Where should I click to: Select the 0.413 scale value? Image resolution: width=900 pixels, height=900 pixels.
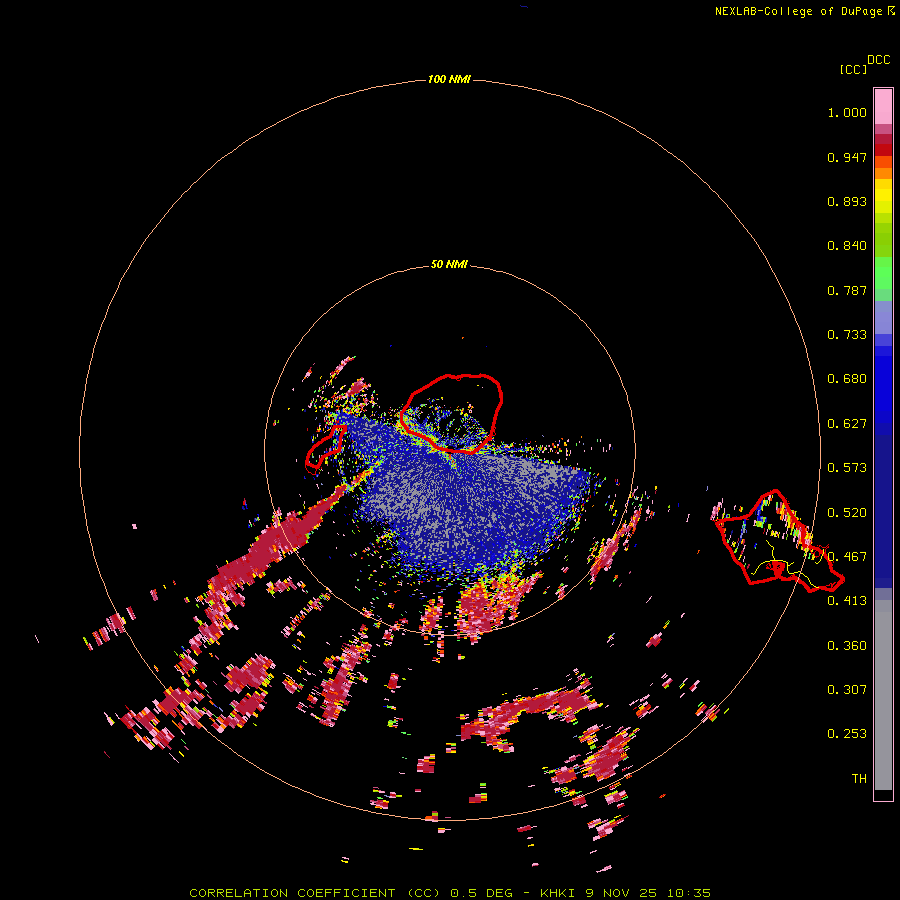pyautogui.click(x=847, y=601)
